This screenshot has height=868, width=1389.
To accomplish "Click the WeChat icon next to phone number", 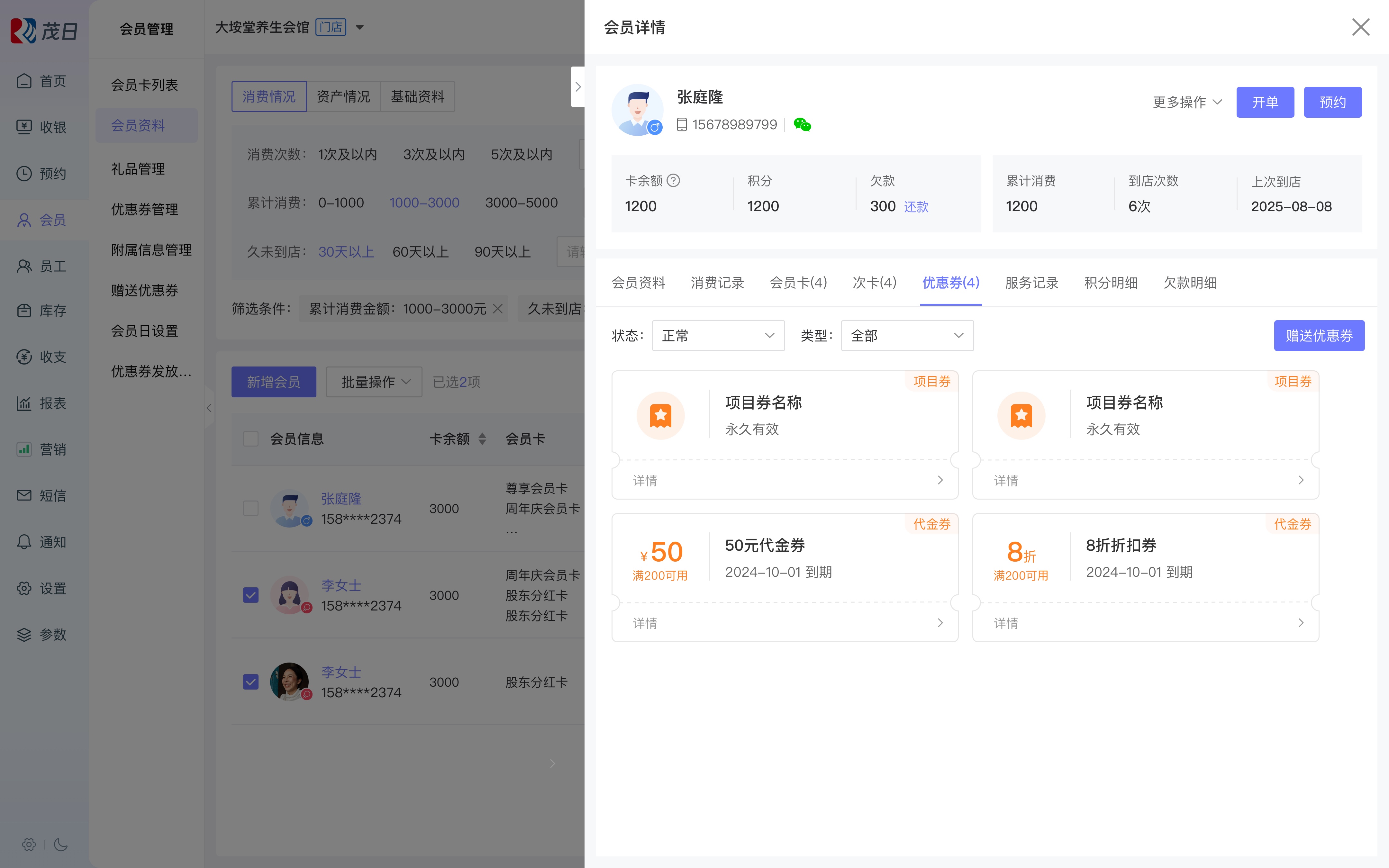I will pyautogui.click(x=802, y=125).
